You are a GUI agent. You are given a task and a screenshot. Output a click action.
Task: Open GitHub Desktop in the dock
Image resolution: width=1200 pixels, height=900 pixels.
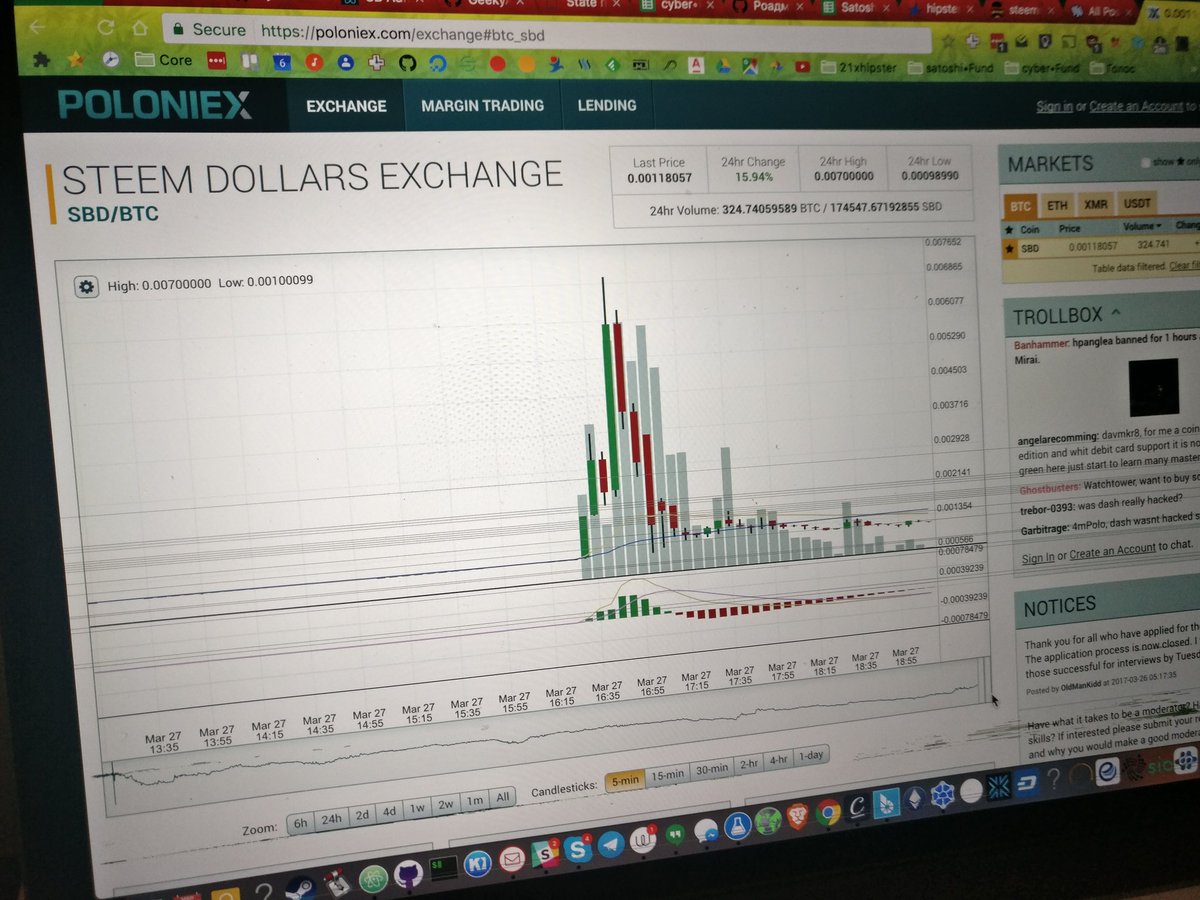pos(408,875)
